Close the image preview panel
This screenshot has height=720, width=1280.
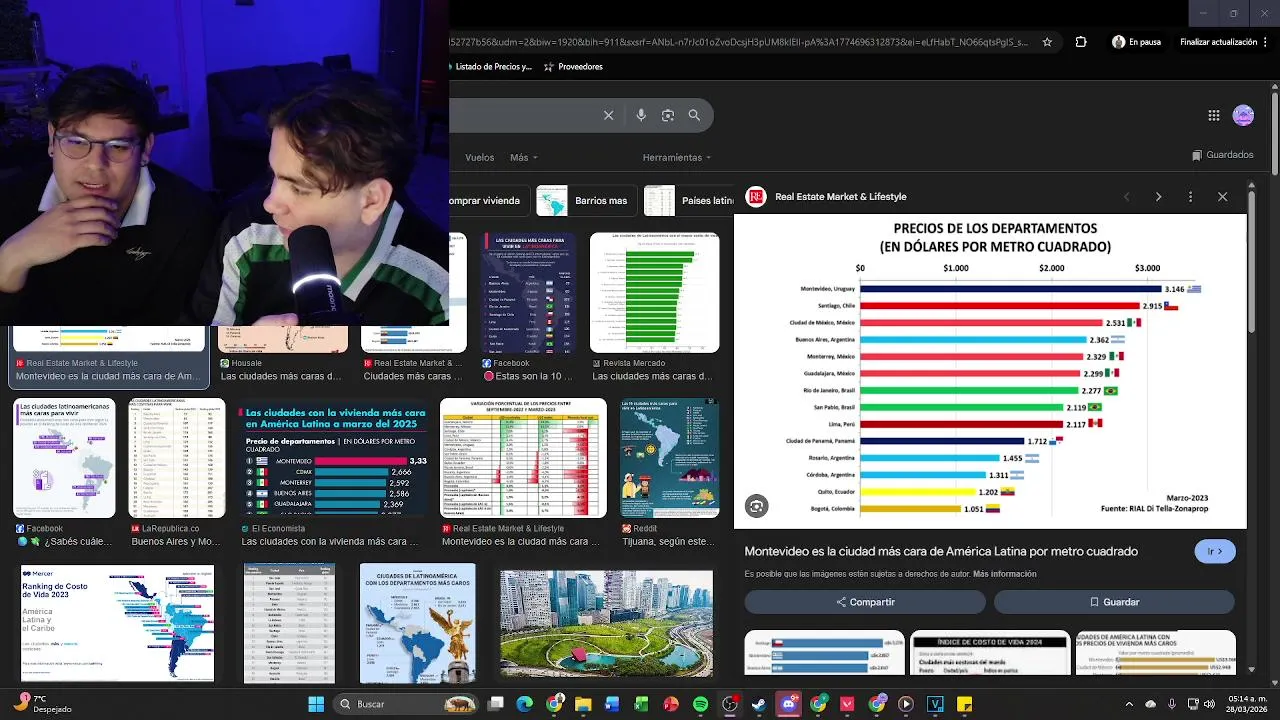(x=1222, y=197)
